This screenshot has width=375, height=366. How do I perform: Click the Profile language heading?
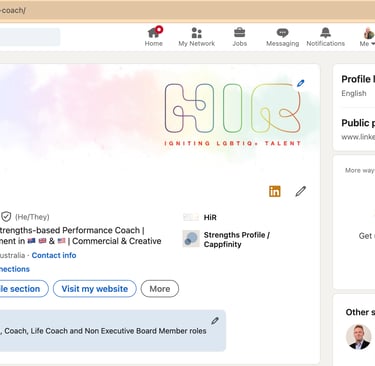pyautogui.click(x=358, y=79)
